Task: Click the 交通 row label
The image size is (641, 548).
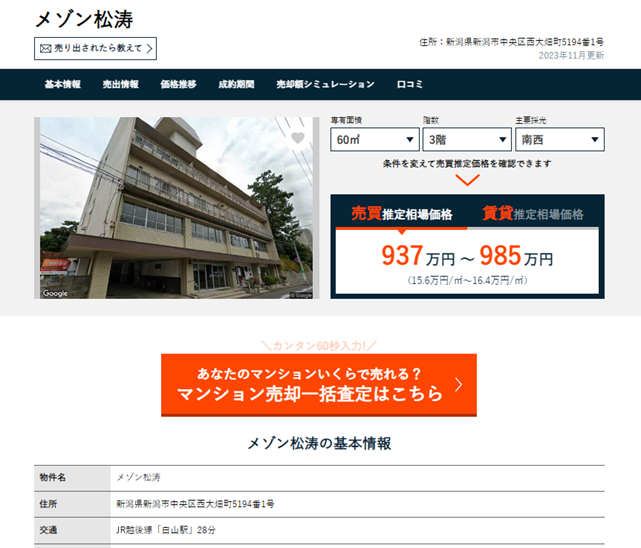Action: point(48,530)
